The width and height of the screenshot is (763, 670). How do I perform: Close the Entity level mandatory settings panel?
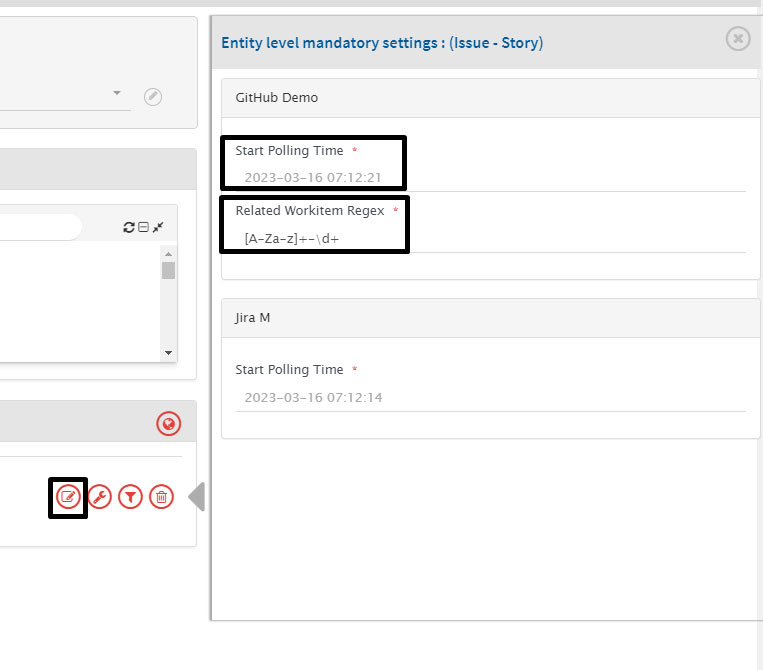pos(738,39)
